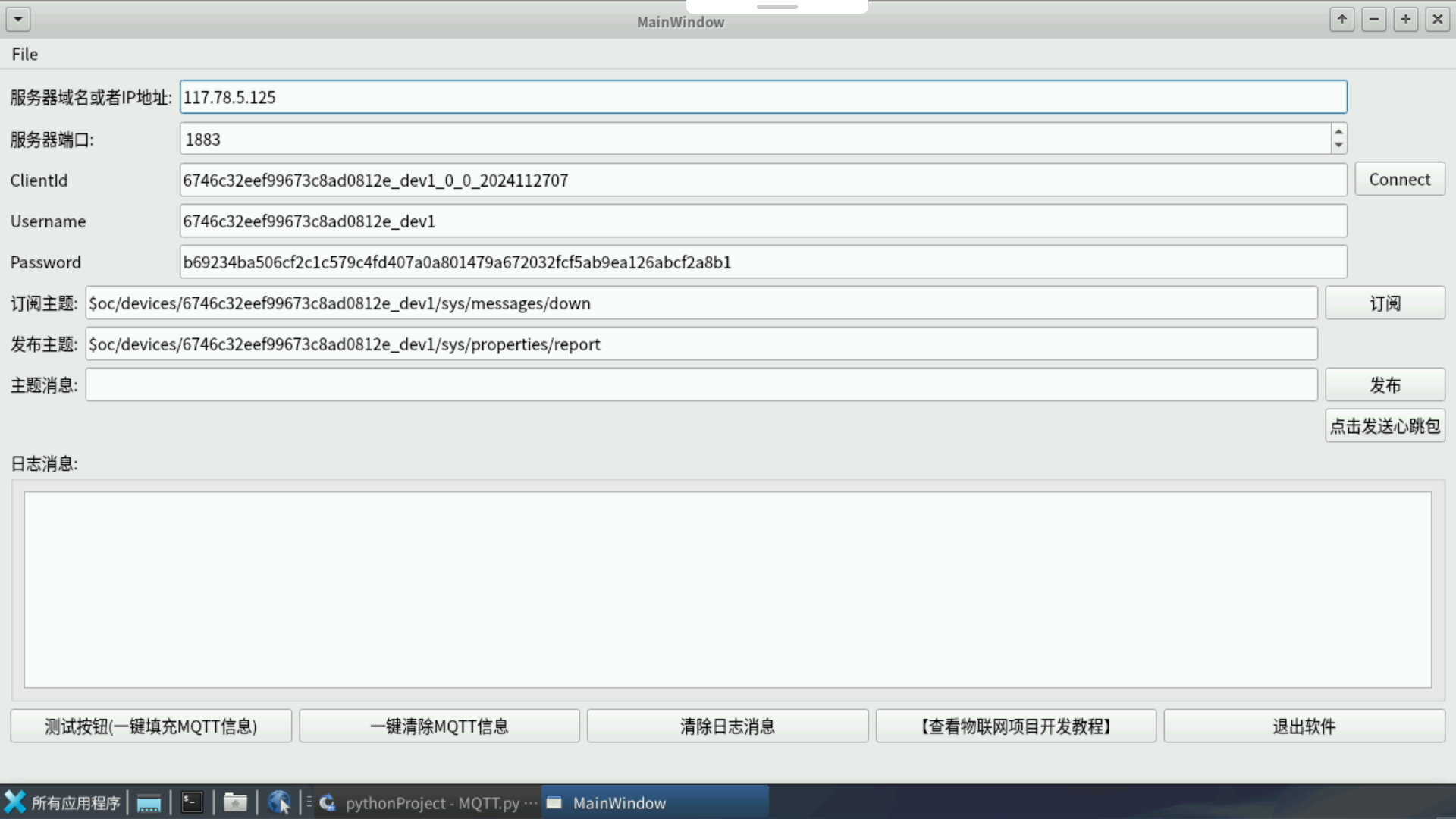Open the window menu dropdown at top-left
This screenshot has height=819, width=1456.
[x=18, y=20]
